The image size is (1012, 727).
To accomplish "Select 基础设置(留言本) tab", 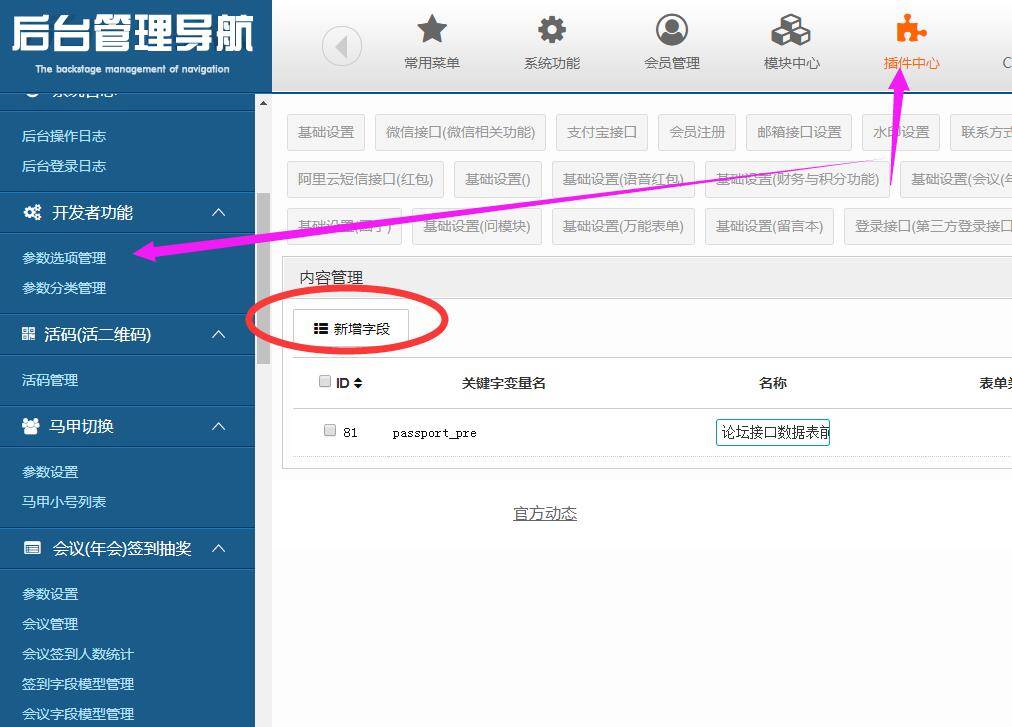I will pyautogui.click(x=769, y=226).
